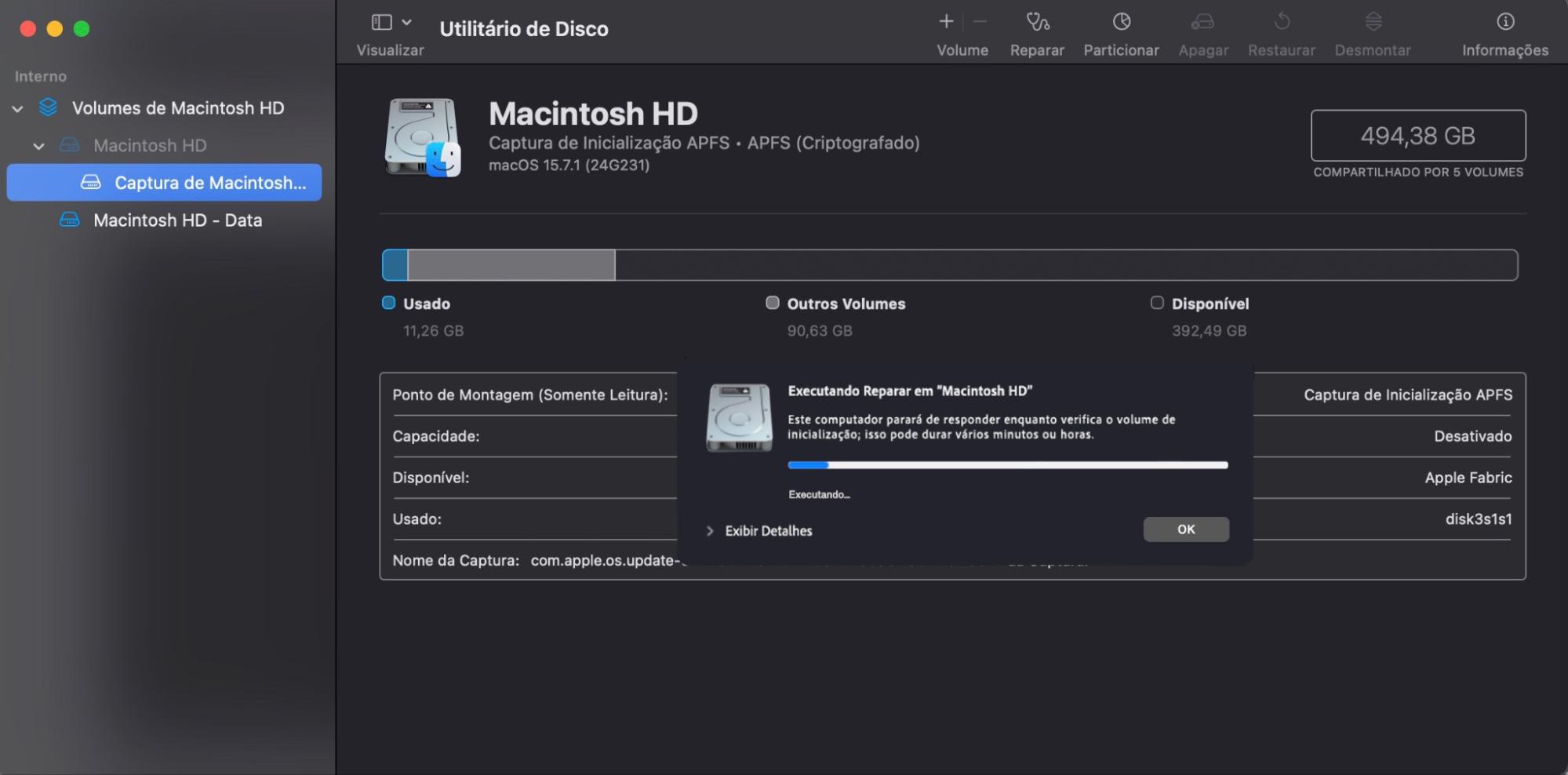Image resolution: width=1568 pixels, height=775 pixels.
Task: Click the Reparar first aid icon
Action: pyautogui.click(x=1037, y=22)
